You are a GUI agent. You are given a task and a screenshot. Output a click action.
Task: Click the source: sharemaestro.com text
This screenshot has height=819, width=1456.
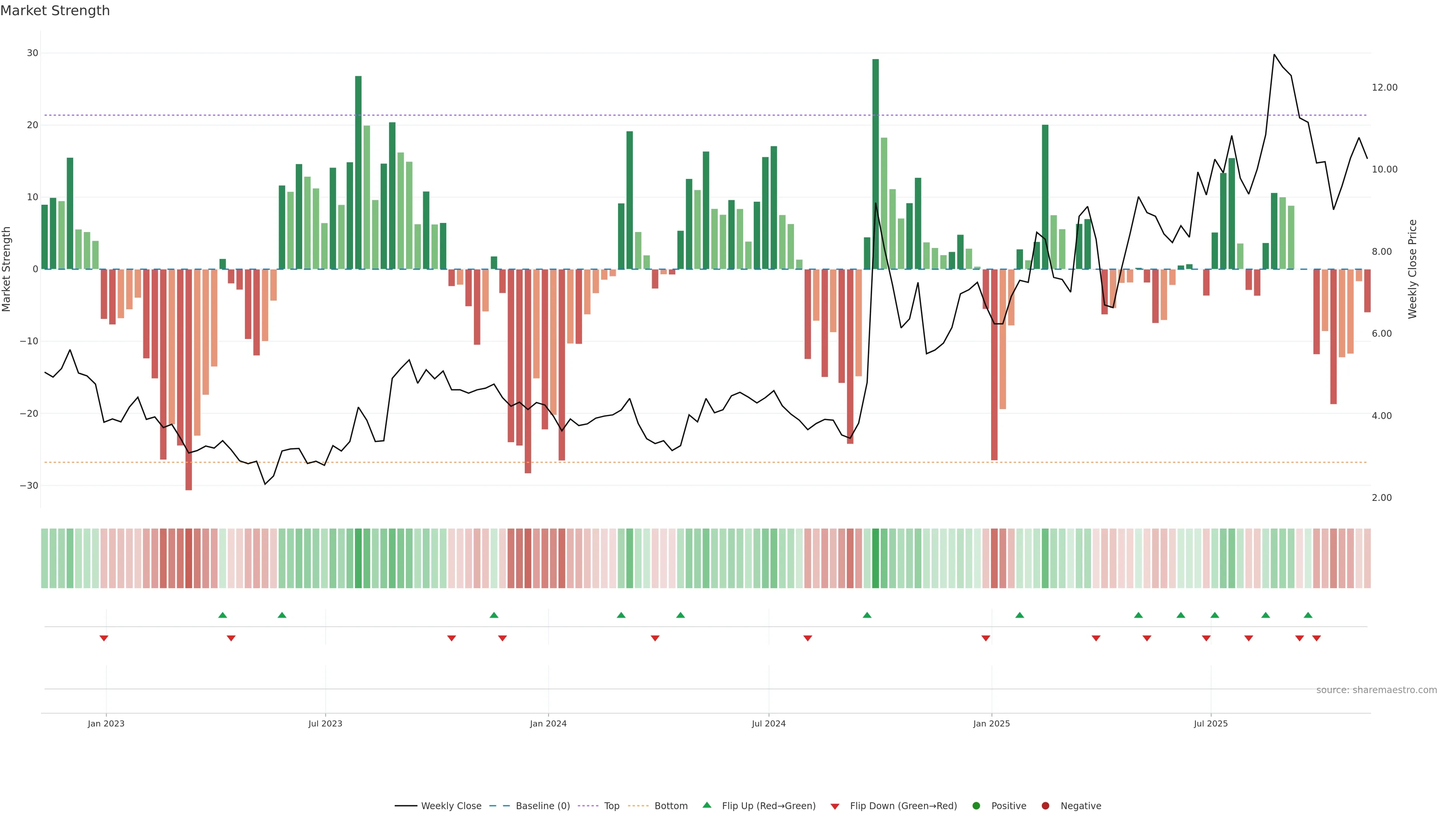coord(1376,690)
